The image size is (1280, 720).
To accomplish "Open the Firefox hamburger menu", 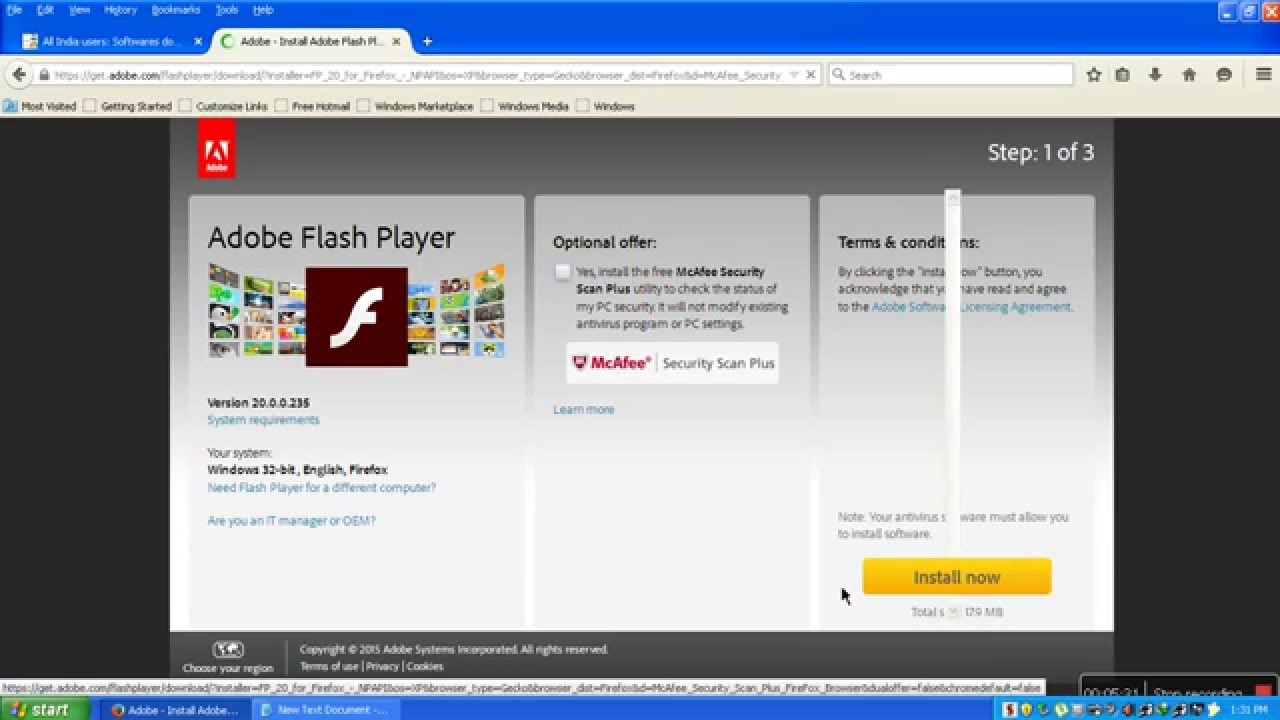I will click(x=1263, y=75).
